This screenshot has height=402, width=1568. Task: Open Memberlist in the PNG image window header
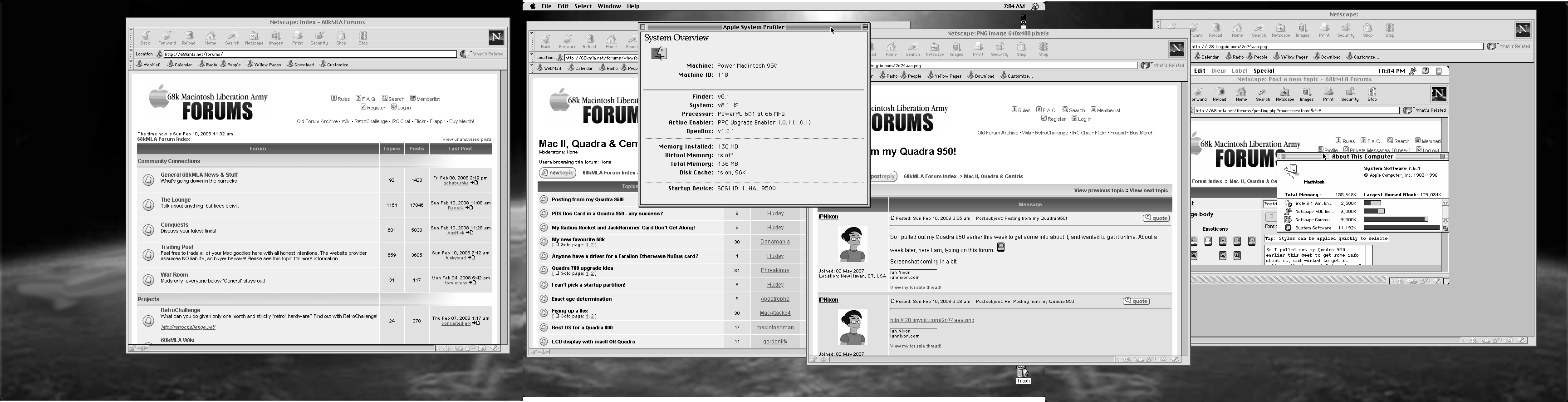coord(1105,110)
